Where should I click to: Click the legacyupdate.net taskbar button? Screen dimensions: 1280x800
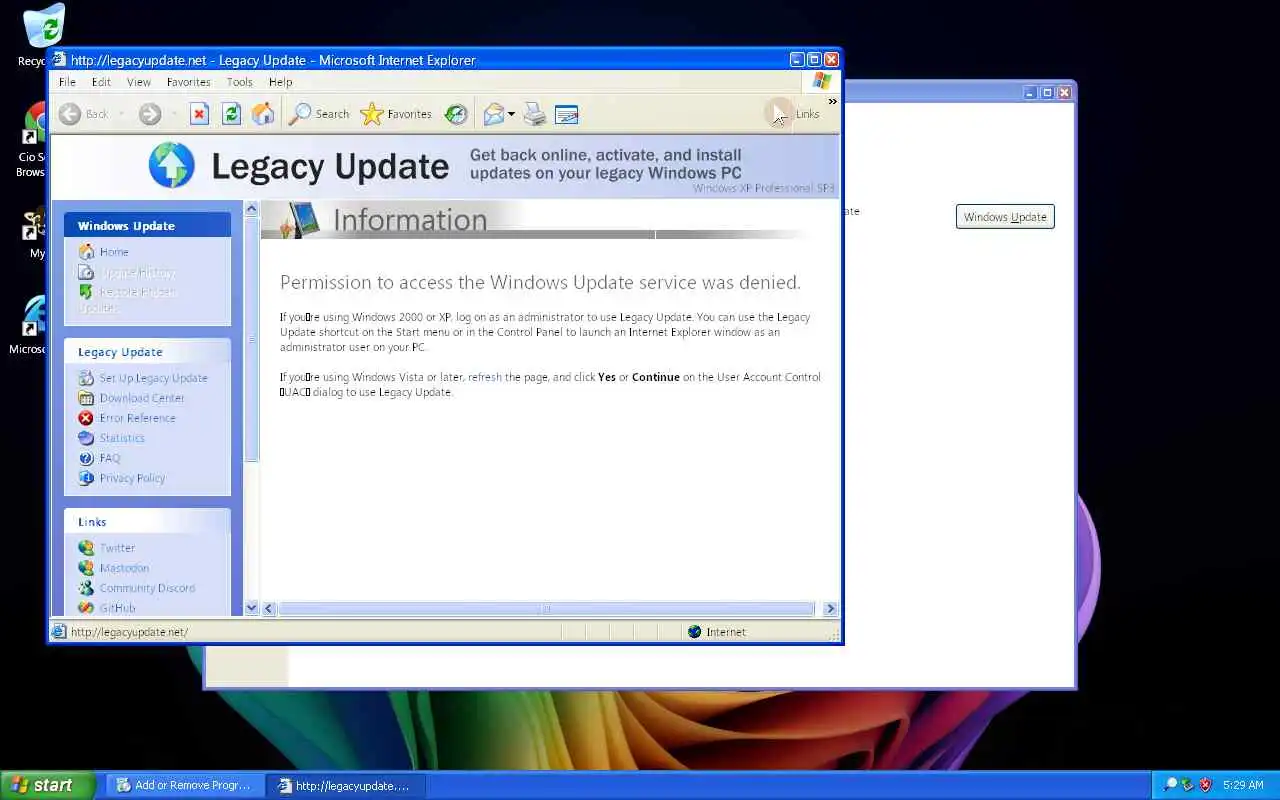click(x=346, y=785)
